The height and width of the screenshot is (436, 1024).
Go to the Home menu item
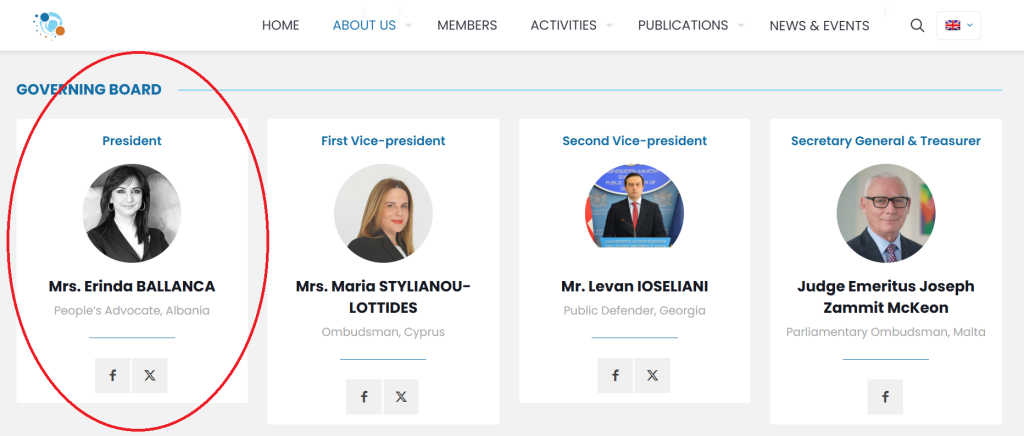pyautogui.click(x=280, y=26)
